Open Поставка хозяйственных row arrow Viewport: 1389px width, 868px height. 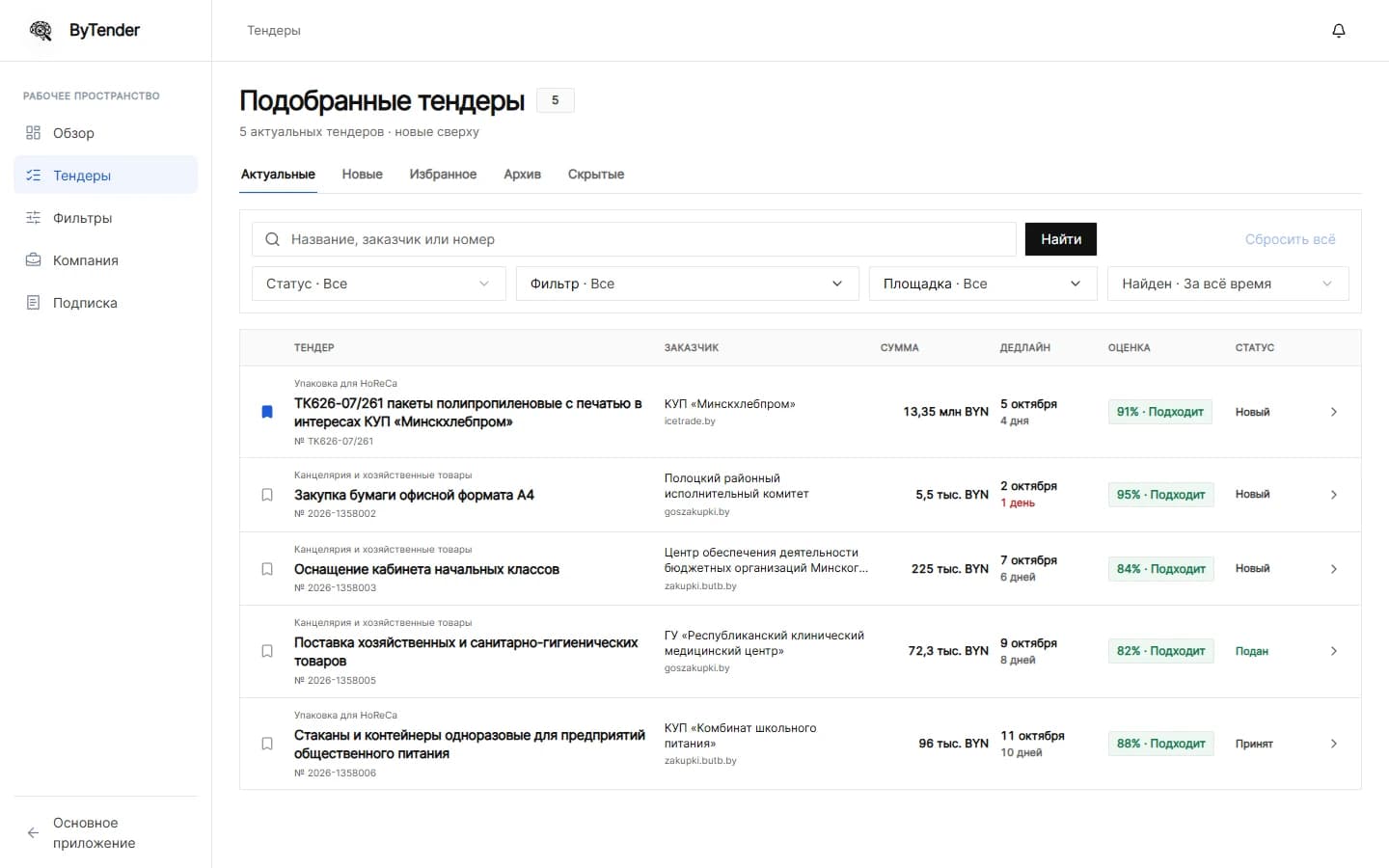coord(1334,651)
